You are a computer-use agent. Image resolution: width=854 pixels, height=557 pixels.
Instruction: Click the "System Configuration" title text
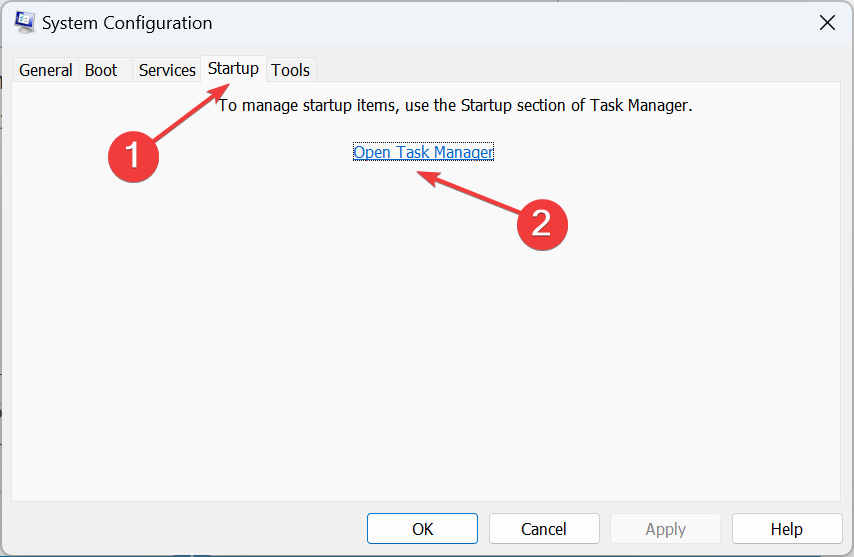[127, 23]
